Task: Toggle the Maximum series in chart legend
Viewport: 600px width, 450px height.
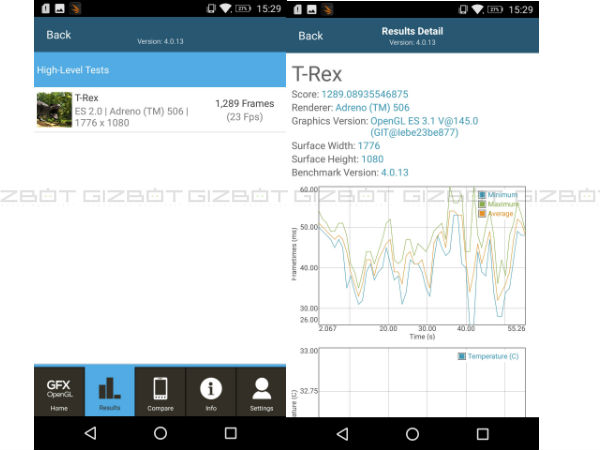Action: coord(482,204)
